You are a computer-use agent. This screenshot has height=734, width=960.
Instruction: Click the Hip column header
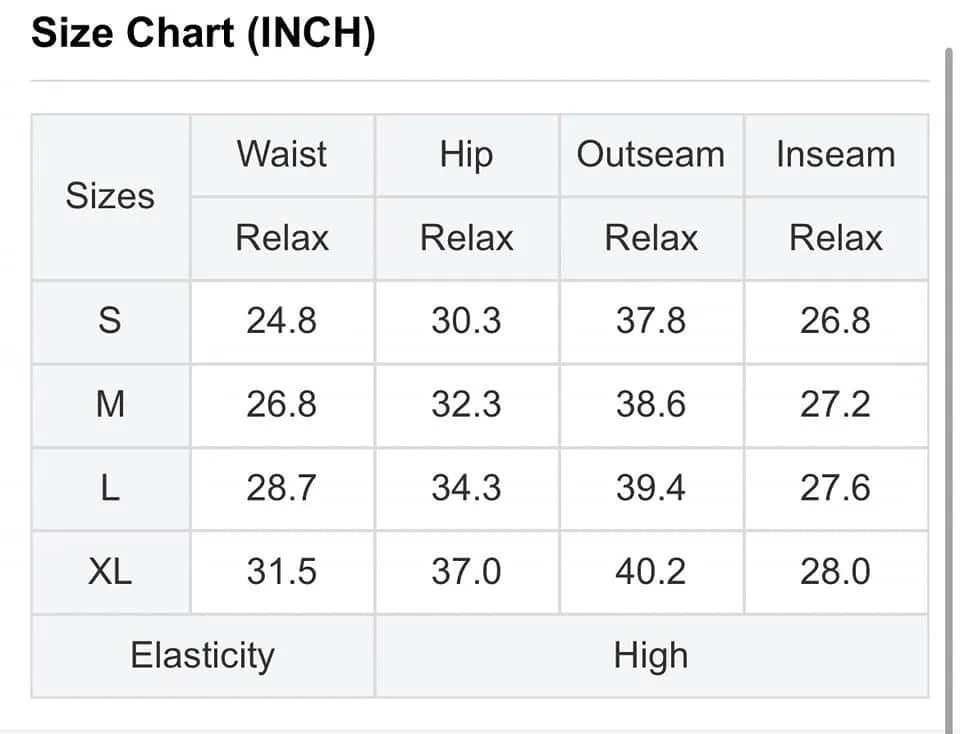pyautogui.click(x=467, y=154)
